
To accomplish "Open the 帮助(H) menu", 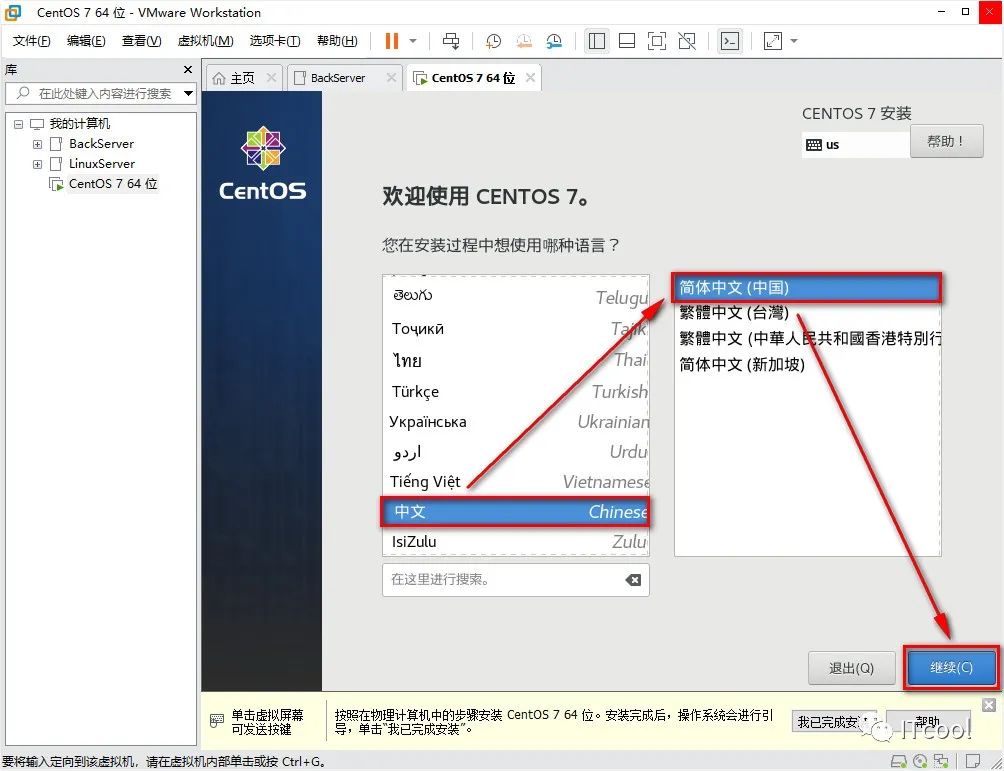I will pyautogui.click(x=337, y=41).
